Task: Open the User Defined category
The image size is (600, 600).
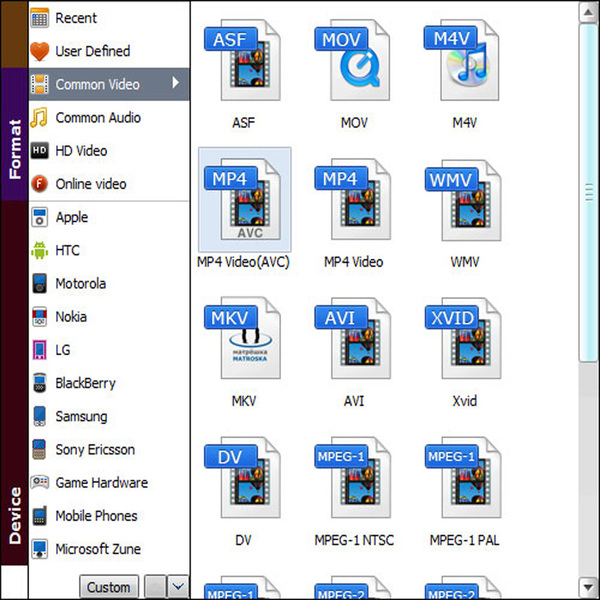Action: click(x=109, y=51)
